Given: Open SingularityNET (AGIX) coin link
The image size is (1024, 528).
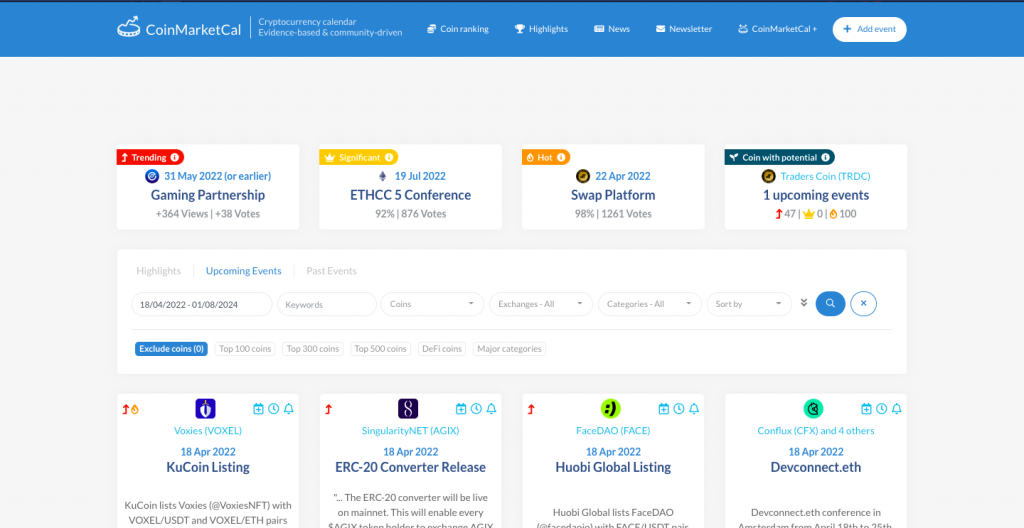Looking at the screenshot, I should click(410, 431).
